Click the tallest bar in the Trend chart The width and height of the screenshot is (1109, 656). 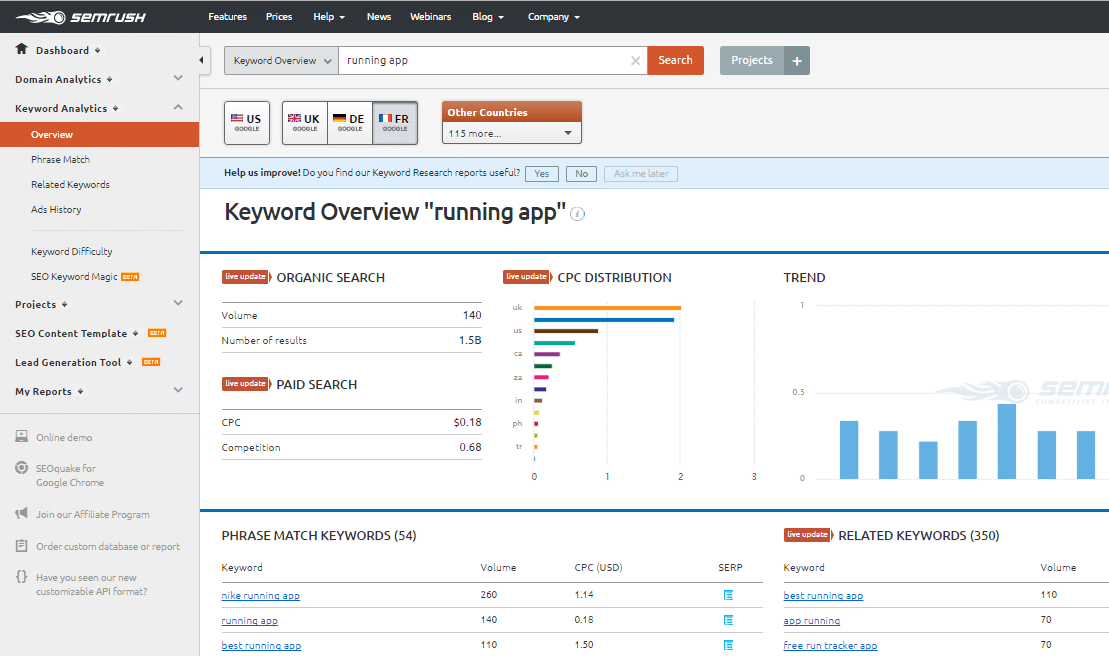point(1006,441)
